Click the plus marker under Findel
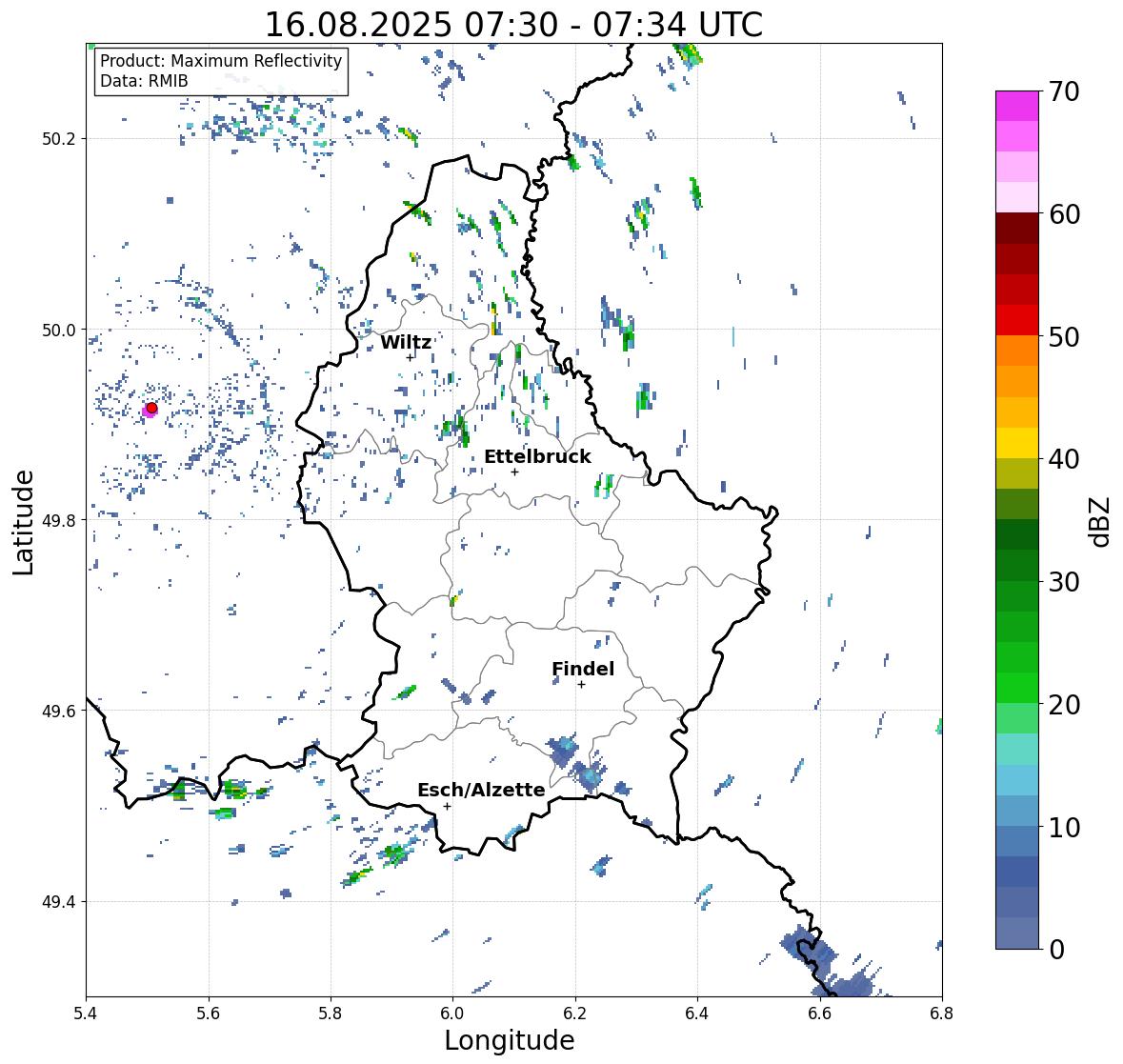1123x1064 pixels. (582, 685)
